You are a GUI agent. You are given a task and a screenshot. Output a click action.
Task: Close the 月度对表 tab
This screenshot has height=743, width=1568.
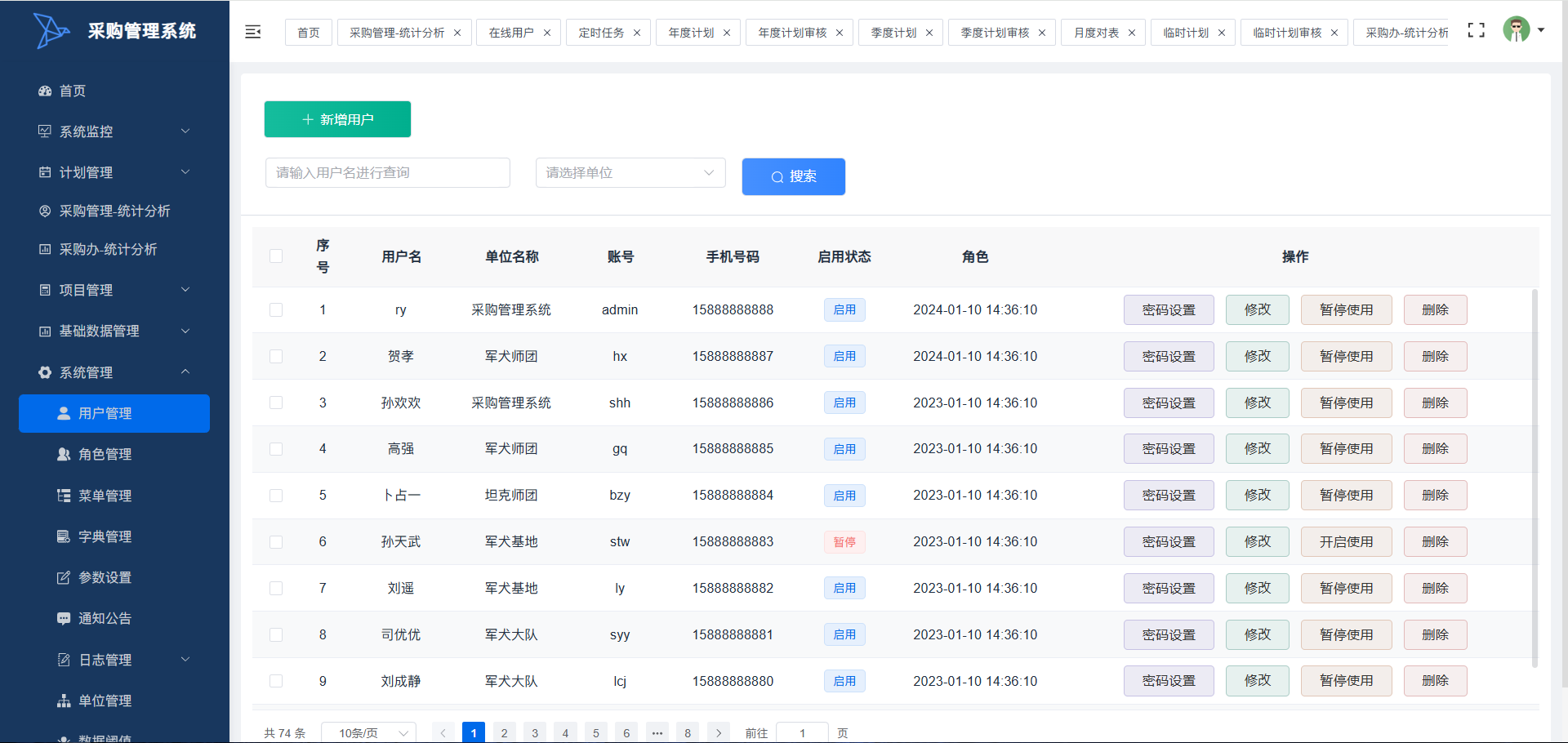tap(1132, 33)
